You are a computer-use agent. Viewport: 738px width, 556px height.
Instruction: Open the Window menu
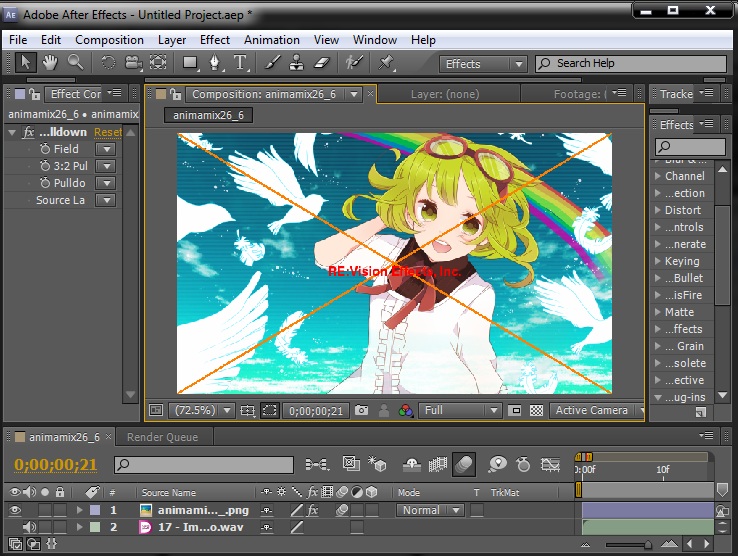(x=375, y=40)
